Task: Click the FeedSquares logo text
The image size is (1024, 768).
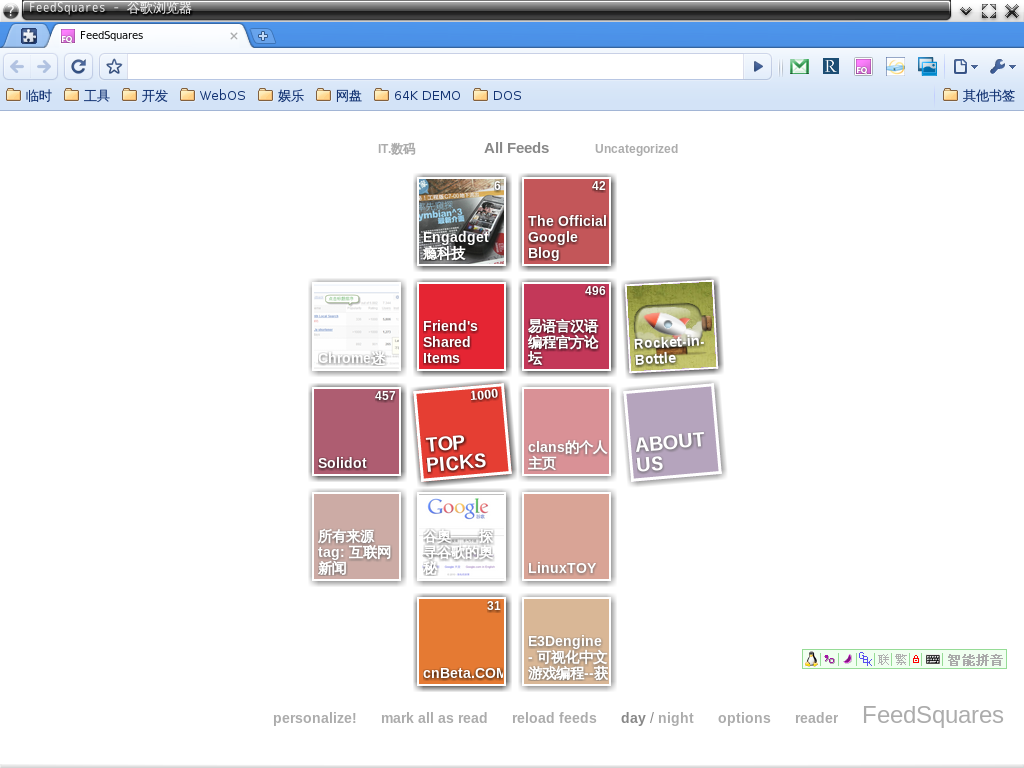Action: tap(933, 716)
